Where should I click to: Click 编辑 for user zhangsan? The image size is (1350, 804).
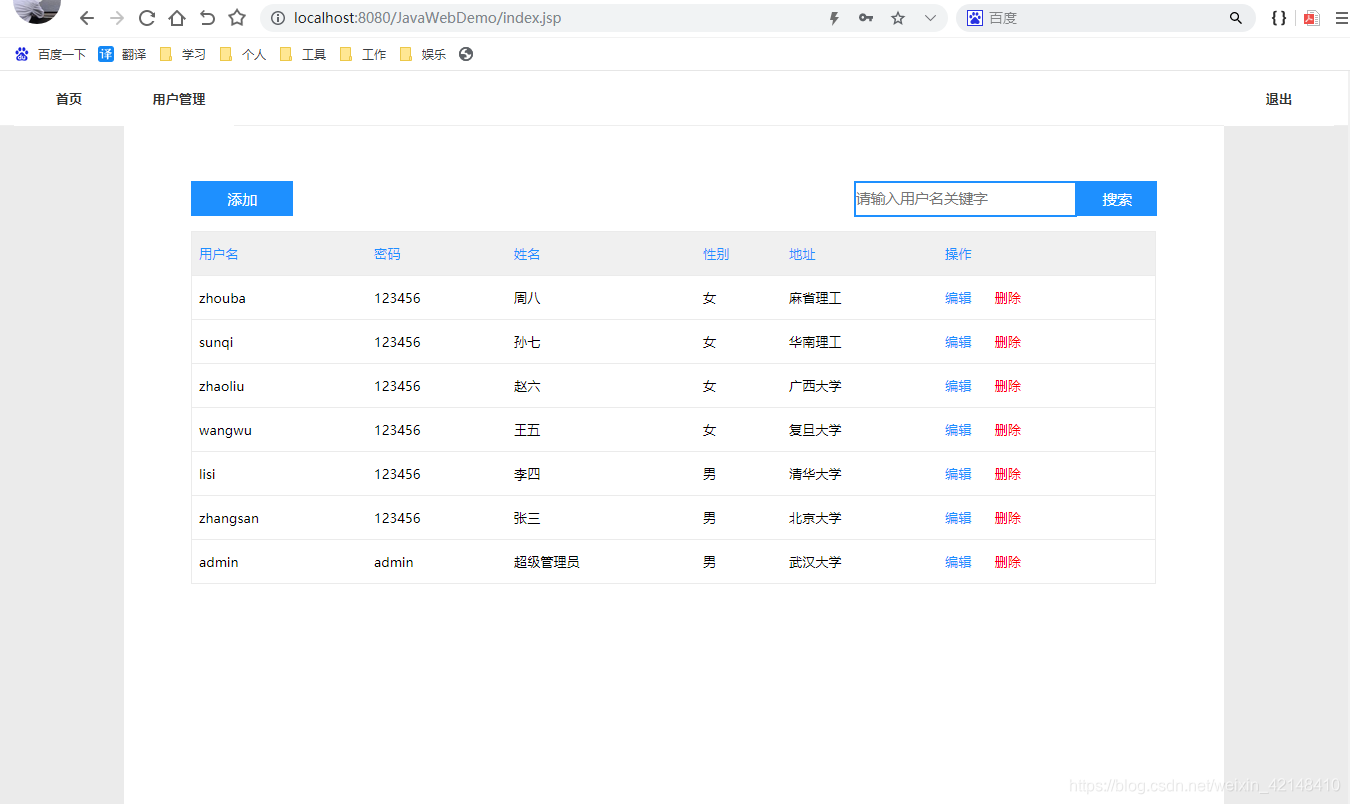pyautogui.click(x=957, y=517)
